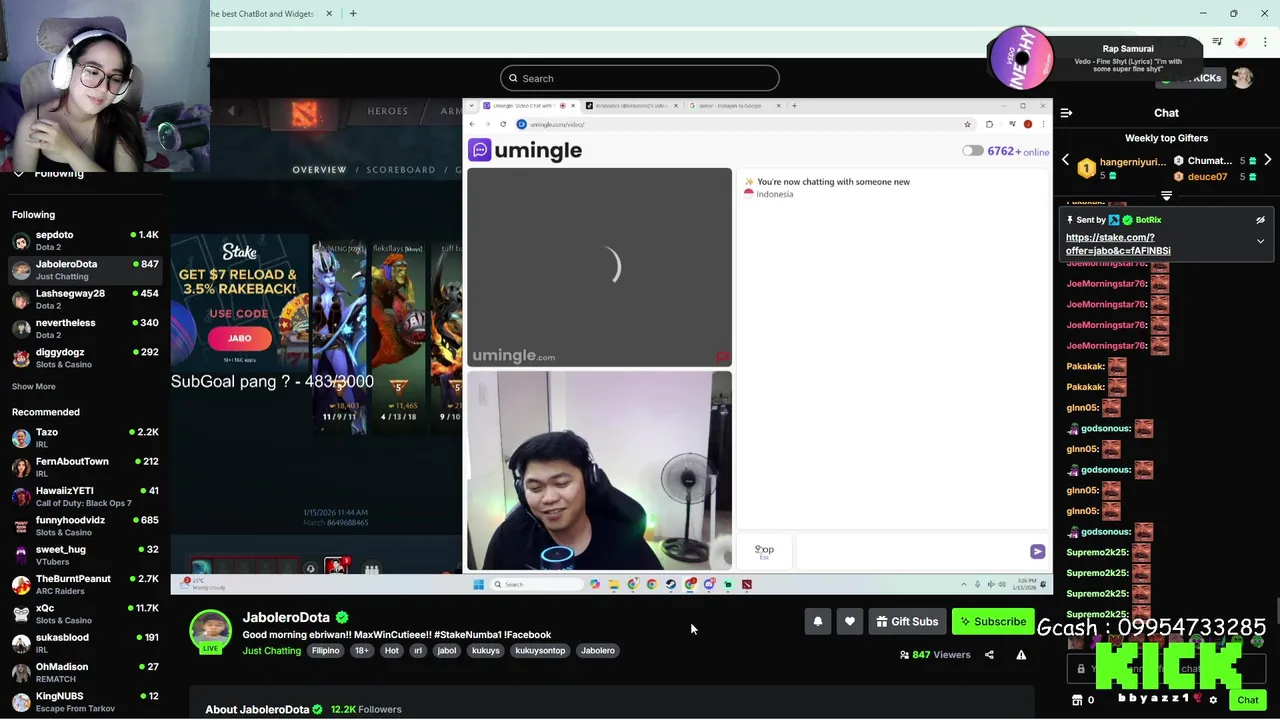Open streamed Windows Start button
This screenshot has height=720, width=1280.
[x=478, y=584]
